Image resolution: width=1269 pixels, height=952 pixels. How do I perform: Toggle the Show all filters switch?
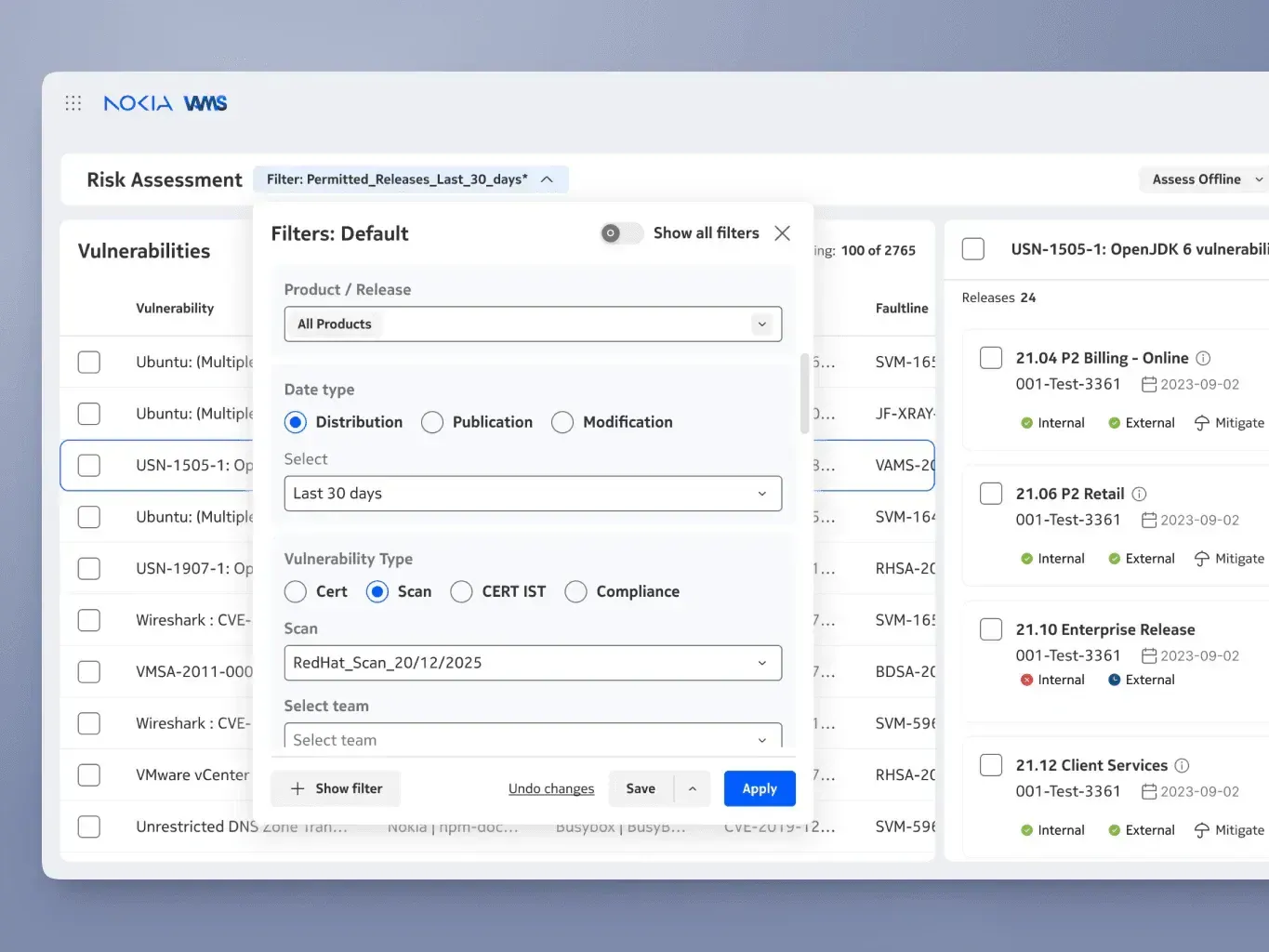(621, 233)
